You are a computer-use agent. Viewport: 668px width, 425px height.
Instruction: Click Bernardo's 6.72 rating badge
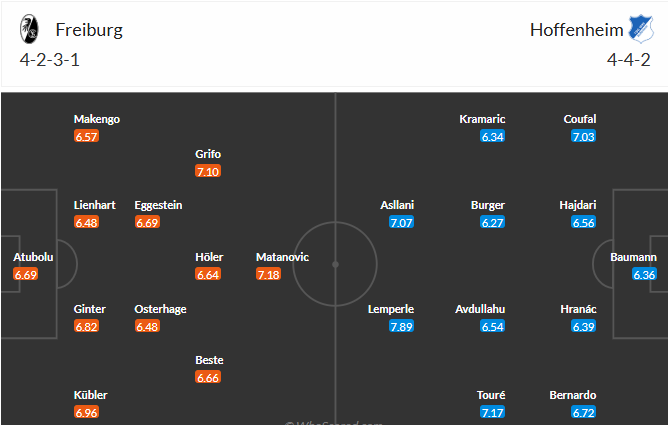coord(584,412)
